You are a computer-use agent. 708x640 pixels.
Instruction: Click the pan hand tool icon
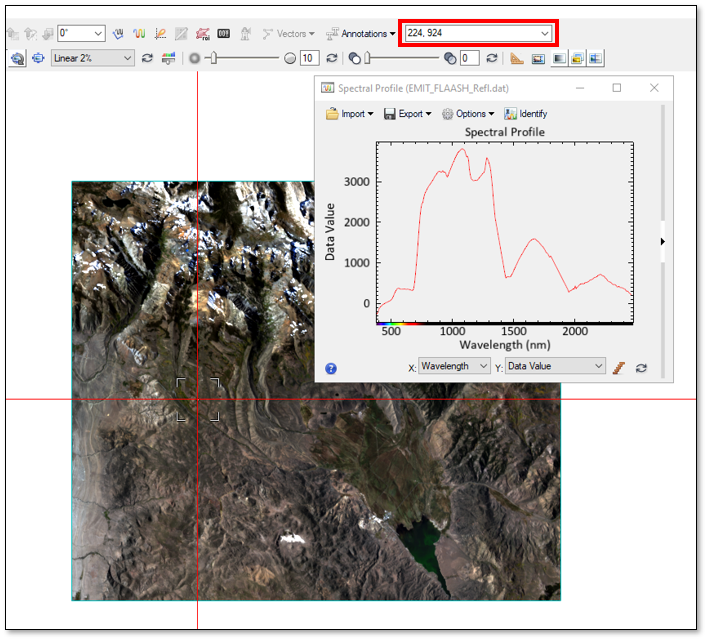tap(118, 34)
